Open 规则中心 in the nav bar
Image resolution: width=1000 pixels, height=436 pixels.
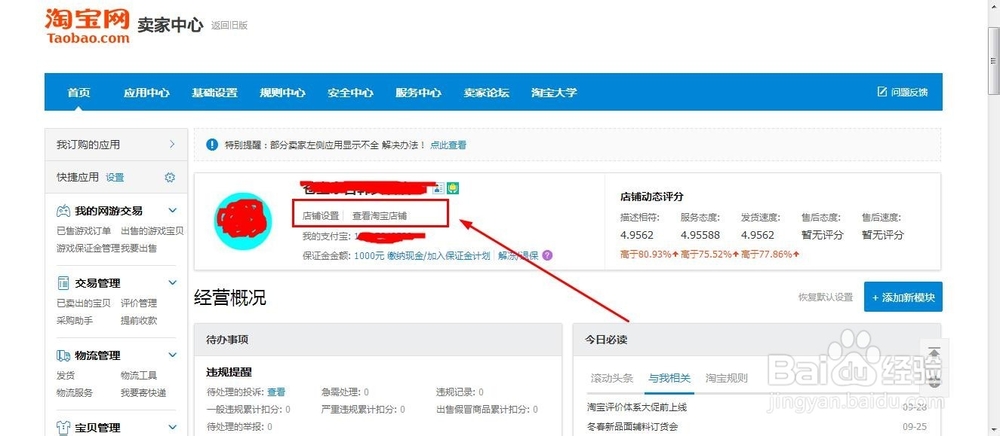point(283,92)
